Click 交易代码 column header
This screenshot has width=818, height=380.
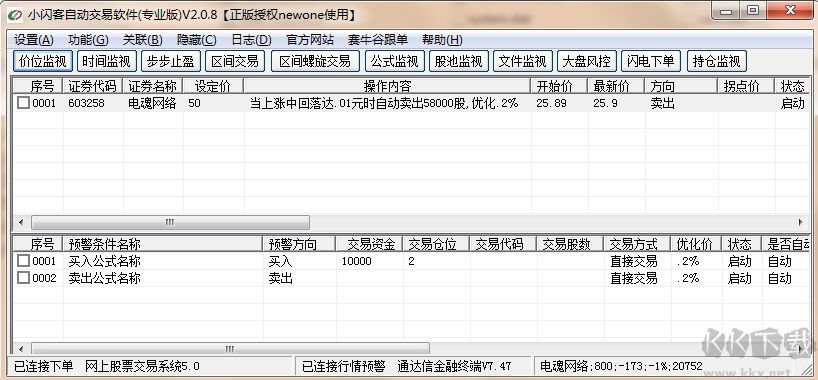(x=503, y=244)
